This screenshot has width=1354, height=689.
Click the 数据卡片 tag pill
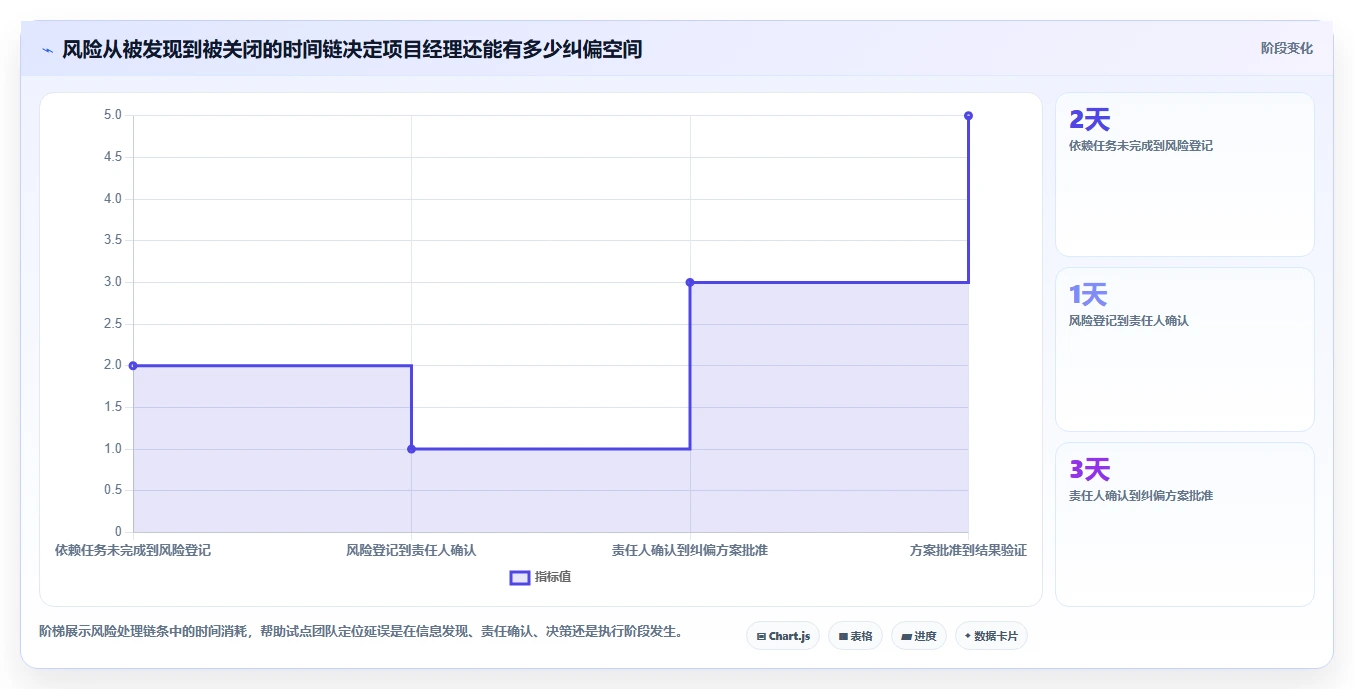991,636
